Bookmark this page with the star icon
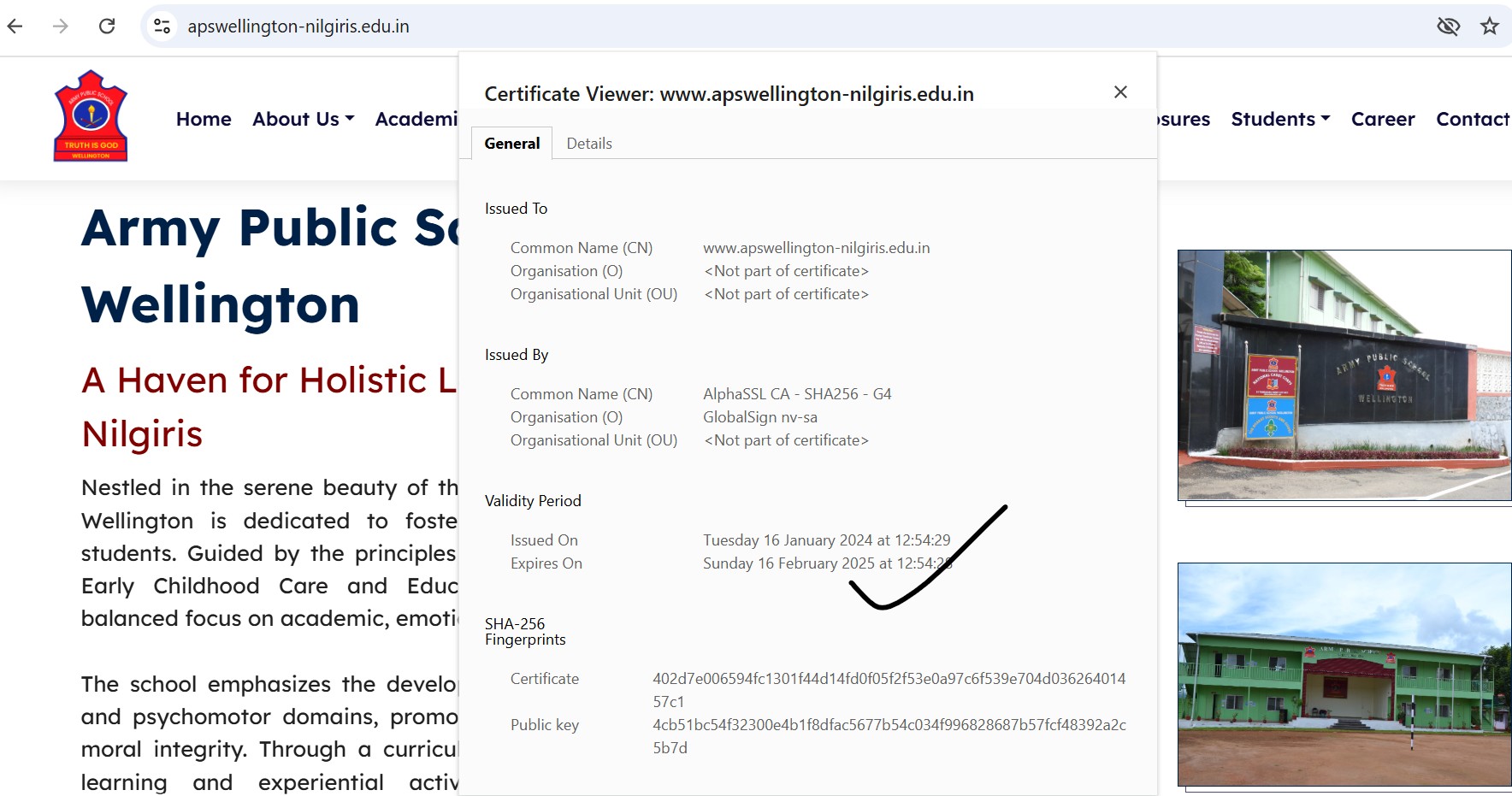 point(1490,27)
